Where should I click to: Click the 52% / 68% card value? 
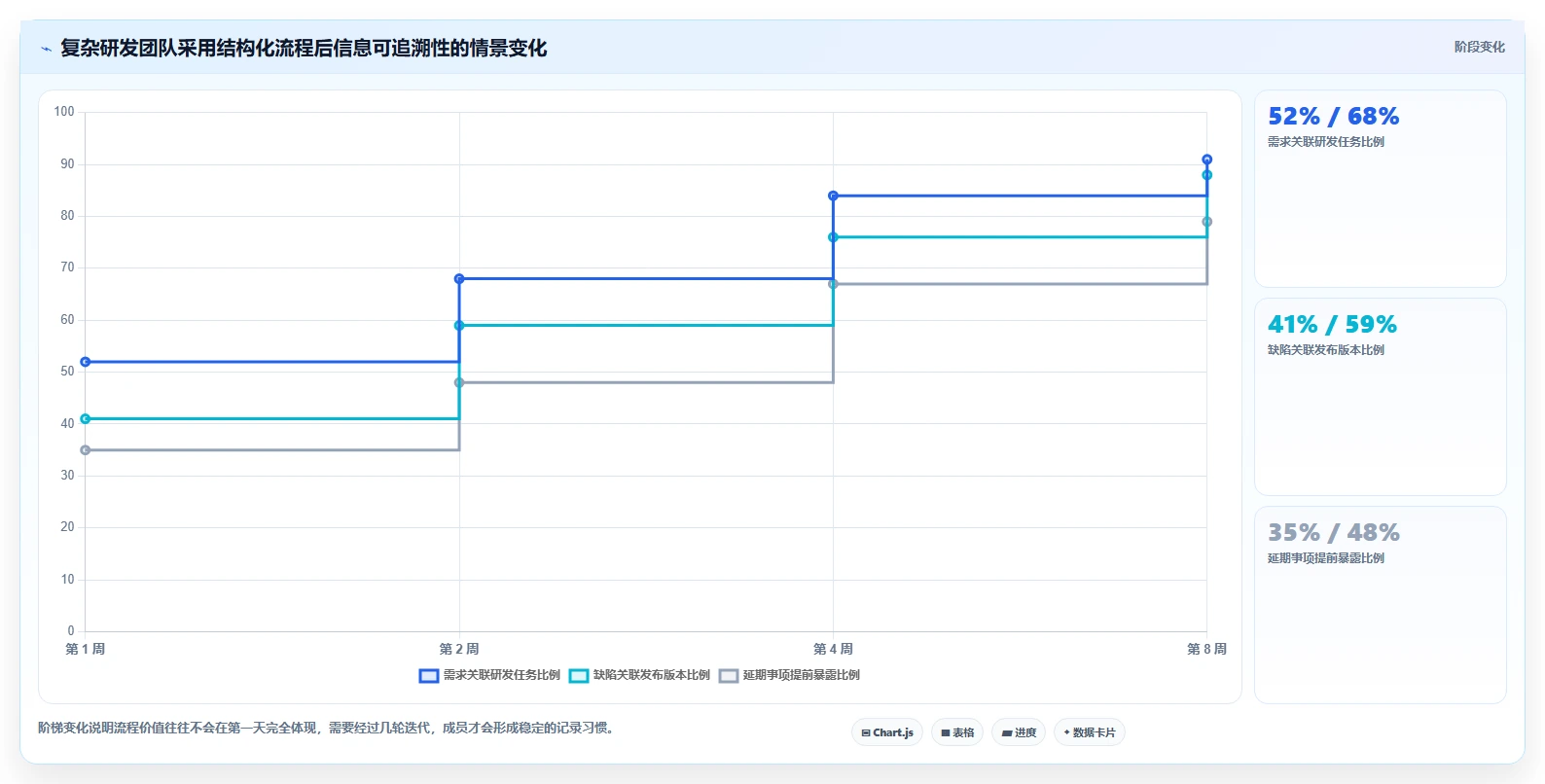pyautogui.click(x=1333, y=117)
